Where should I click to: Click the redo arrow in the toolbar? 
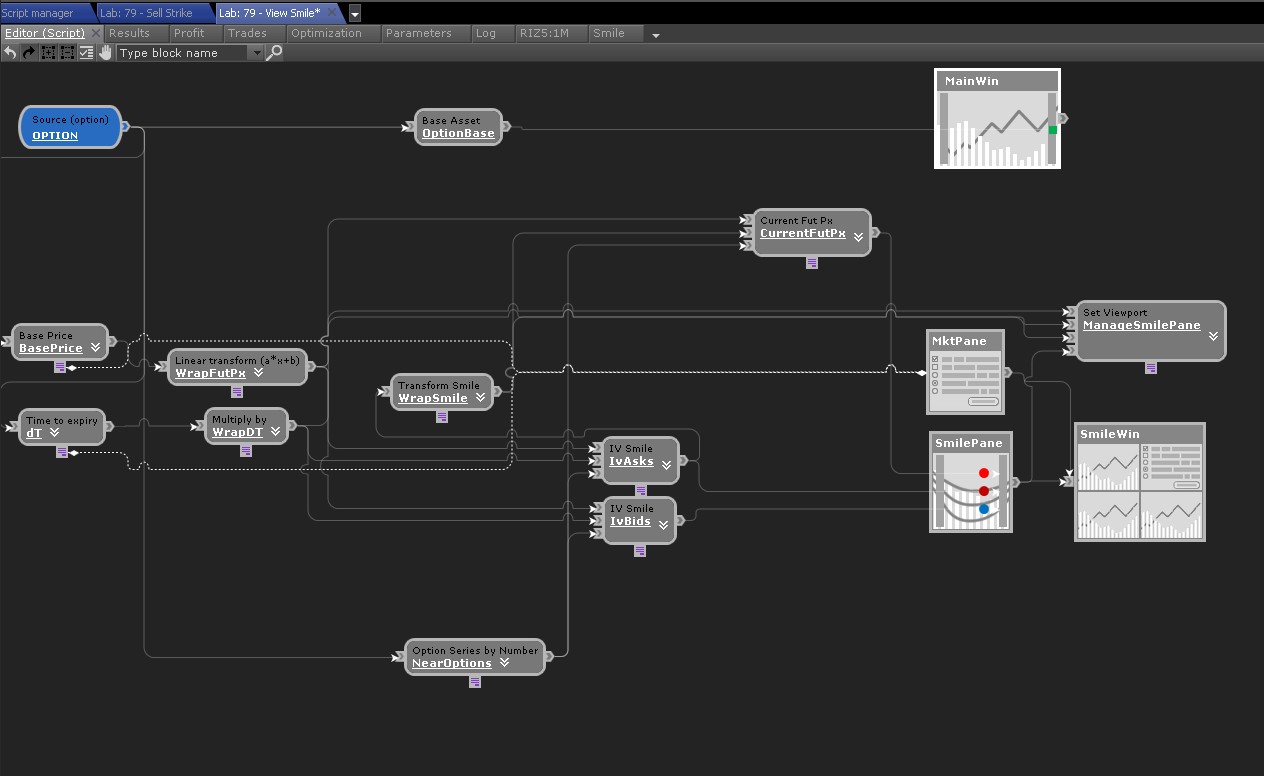pos(29,53)
